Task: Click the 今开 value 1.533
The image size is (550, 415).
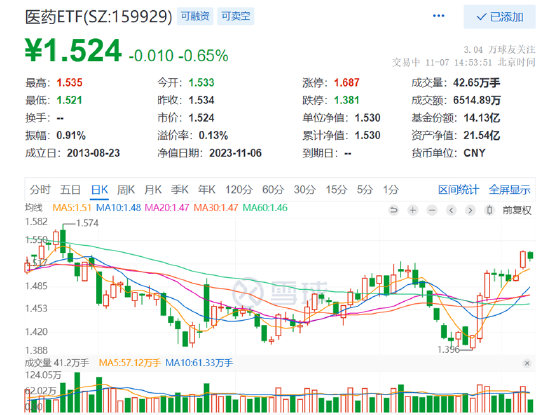Action: coord(201,83)
